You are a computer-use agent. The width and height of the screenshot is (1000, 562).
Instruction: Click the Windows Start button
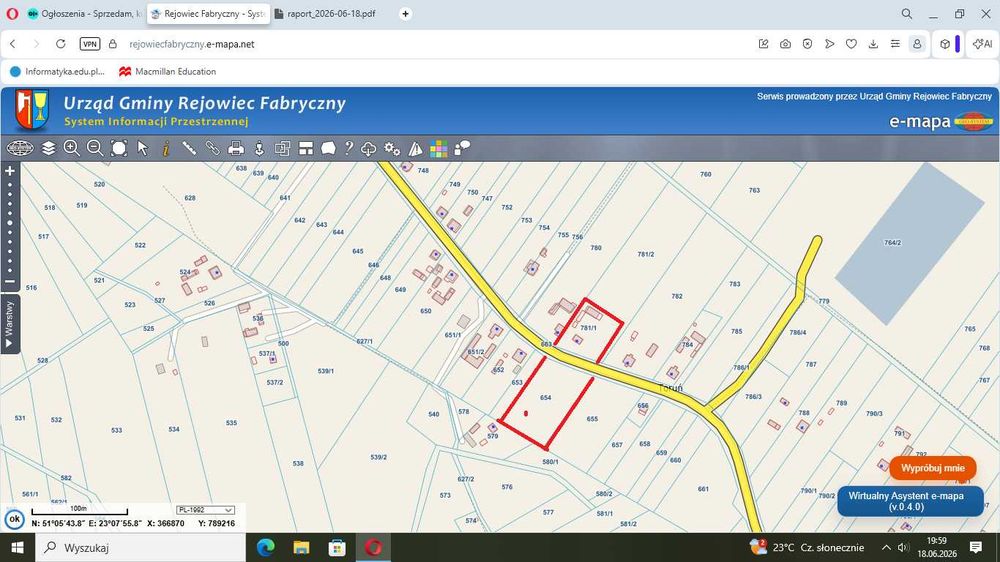pyautogui.click(x=17, y=547)
